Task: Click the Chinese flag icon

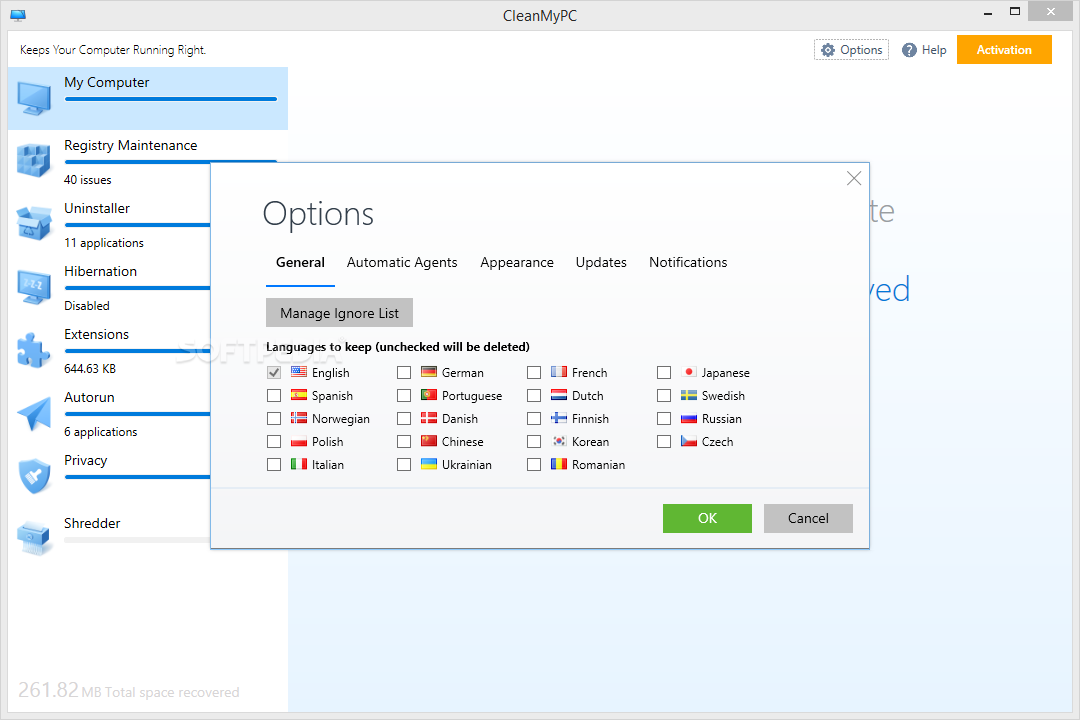Action: 429,441
